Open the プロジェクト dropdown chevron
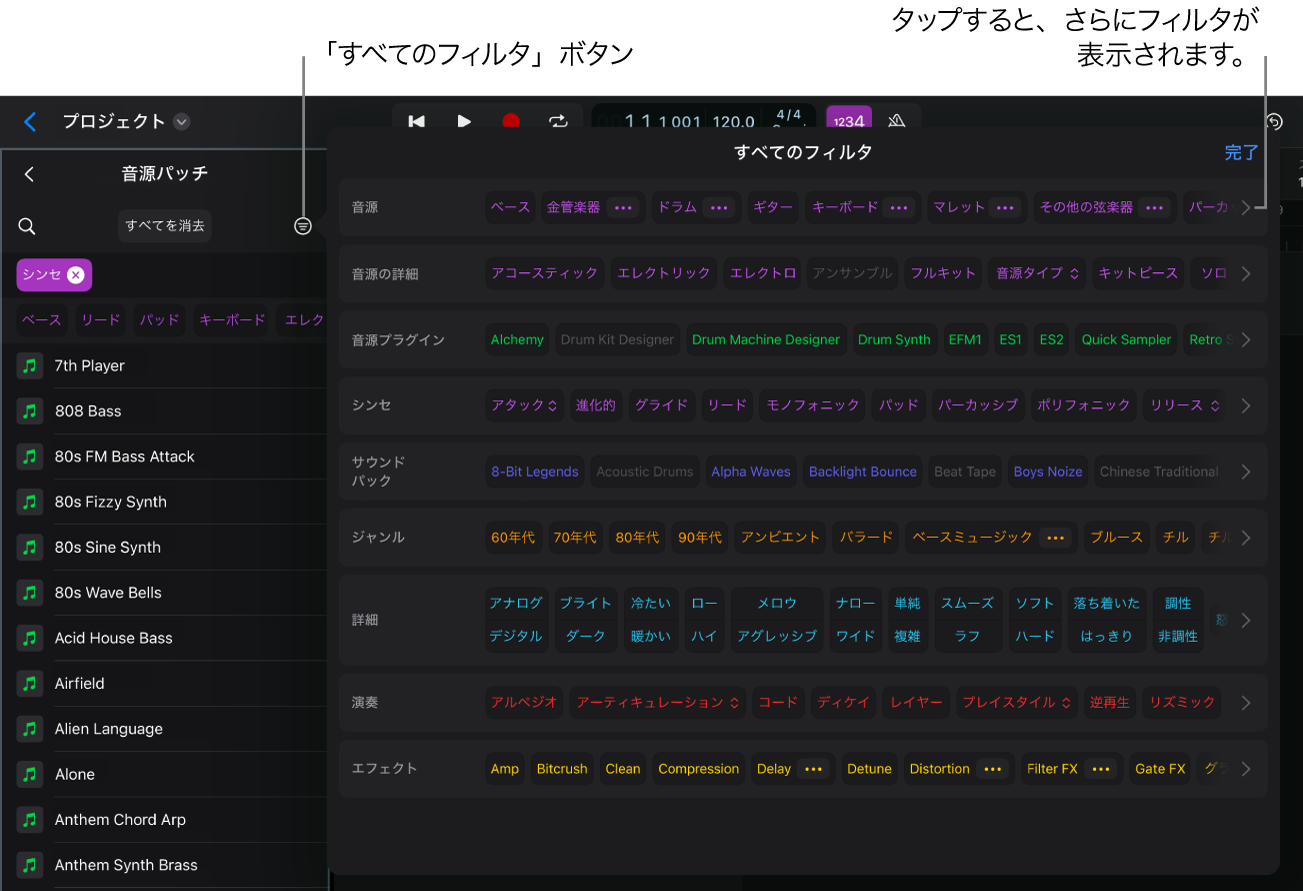The width and height of the screenshot is (1303, 891). click(181, 122)
